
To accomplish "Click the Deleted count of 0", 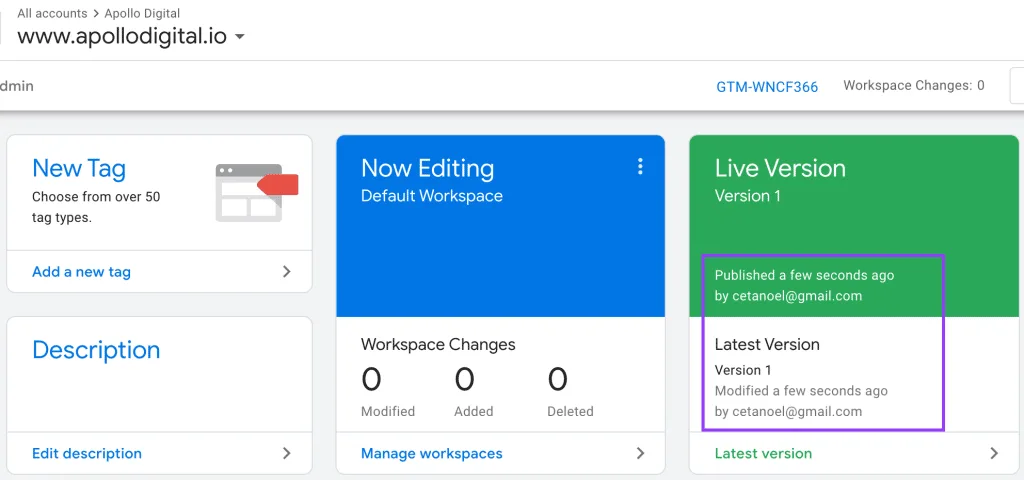I will [x=558, y=379].
